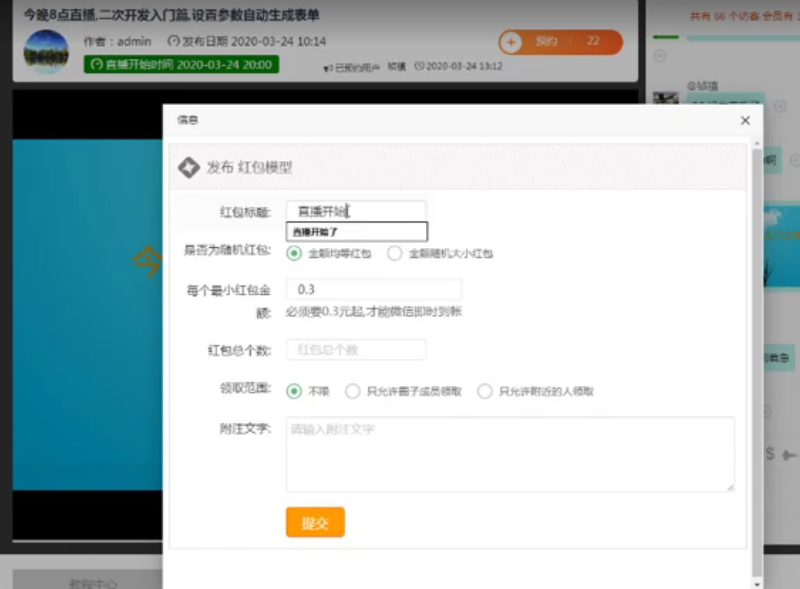Click the 附注文字 textarea

(x=510, y=454)
